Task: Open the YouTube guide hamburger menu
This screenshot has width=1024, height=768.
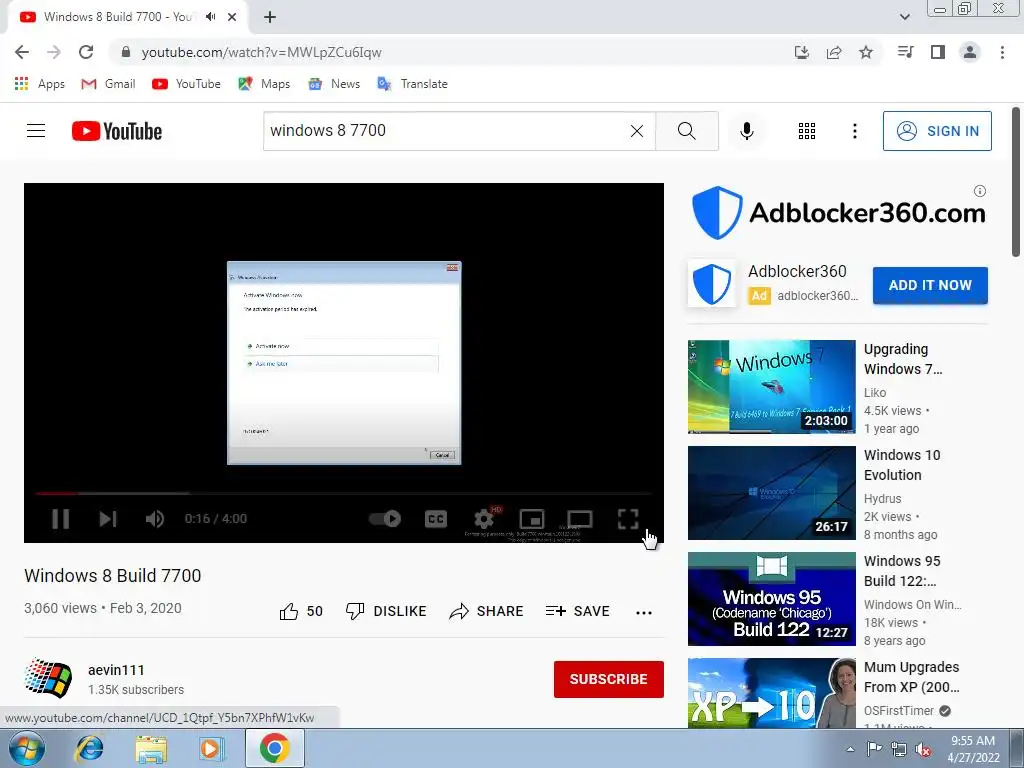Action: coord(36,131)
